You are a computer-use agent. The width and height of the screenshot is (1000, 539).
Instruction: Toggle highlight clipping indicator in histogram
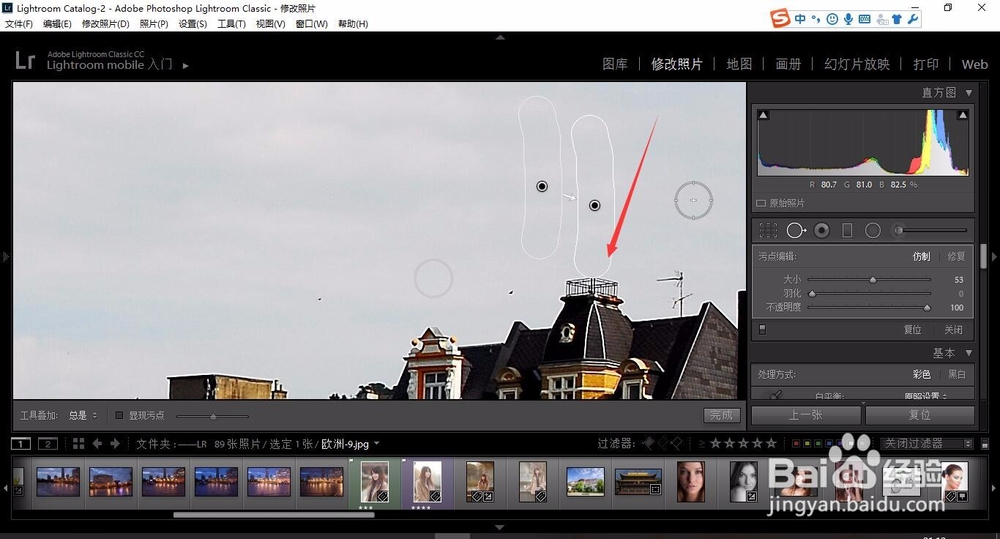pyautogui.click(x=963, y=115)
